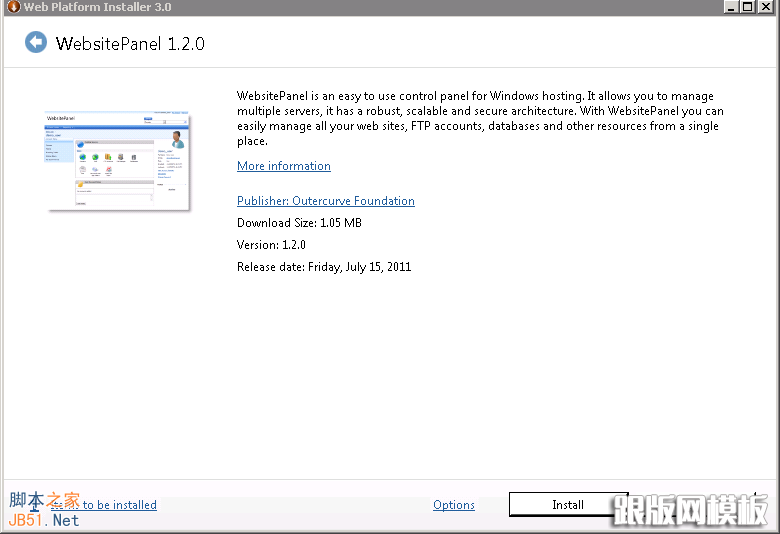Click the 'WebsitePanel 1.2.0' heading
The height and width of the screenshot is (534, 780).
tap(130, 44)
